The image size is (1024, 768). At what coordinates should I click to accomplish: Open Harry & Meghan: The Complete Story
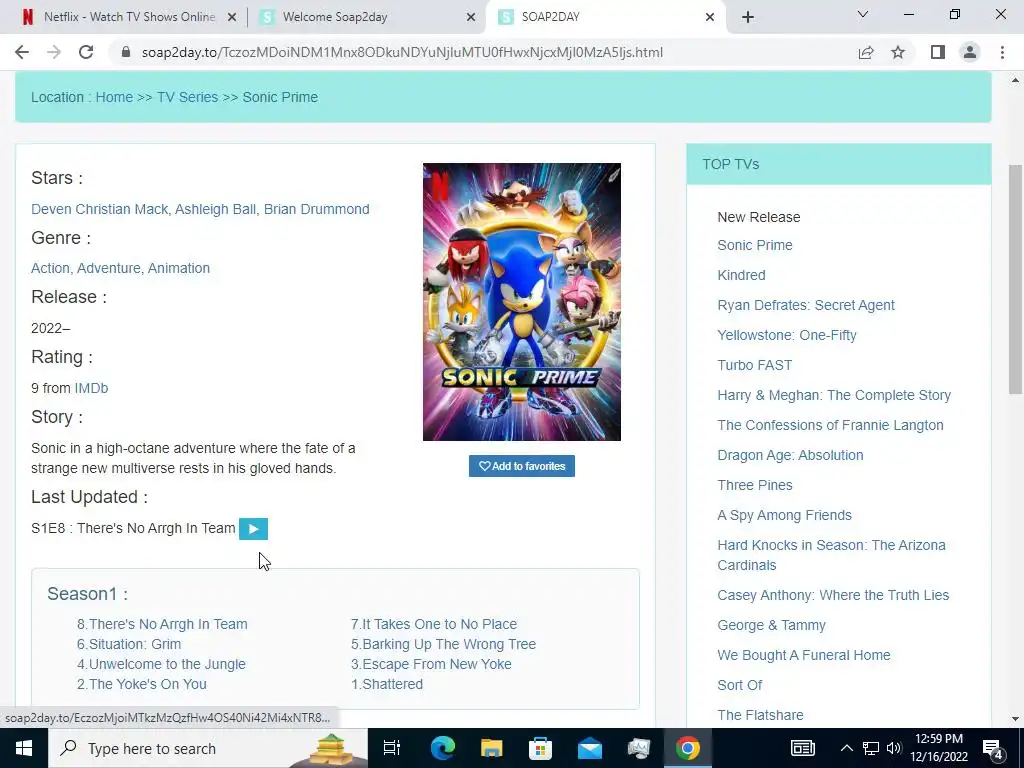pyautogui.click(x=834, y=395)
